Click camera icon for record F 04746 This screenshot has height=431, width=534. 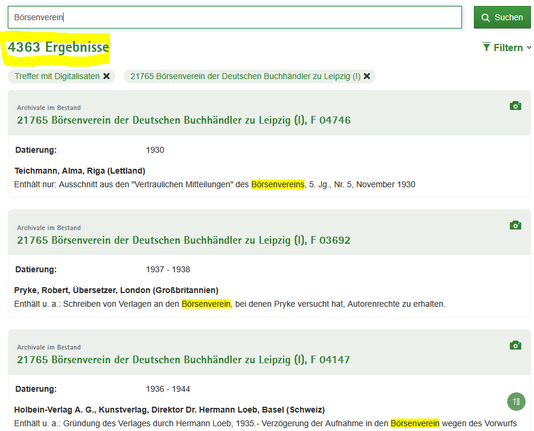515,106
